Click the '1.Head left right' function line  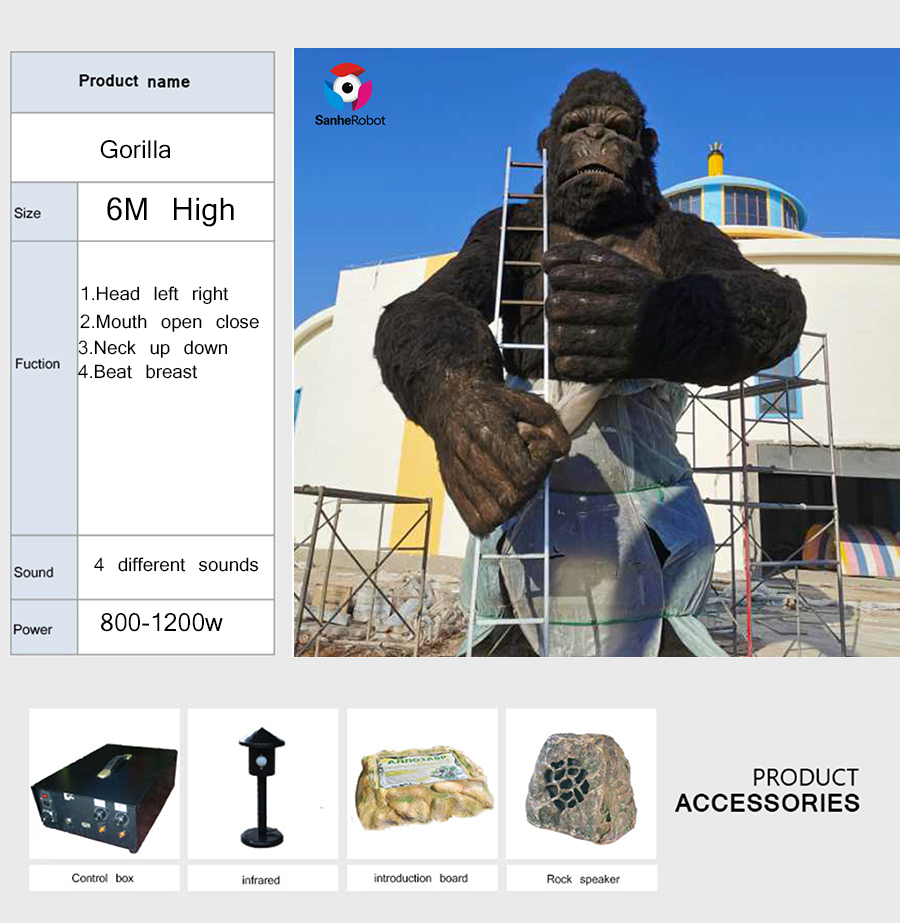pos(154,294)
